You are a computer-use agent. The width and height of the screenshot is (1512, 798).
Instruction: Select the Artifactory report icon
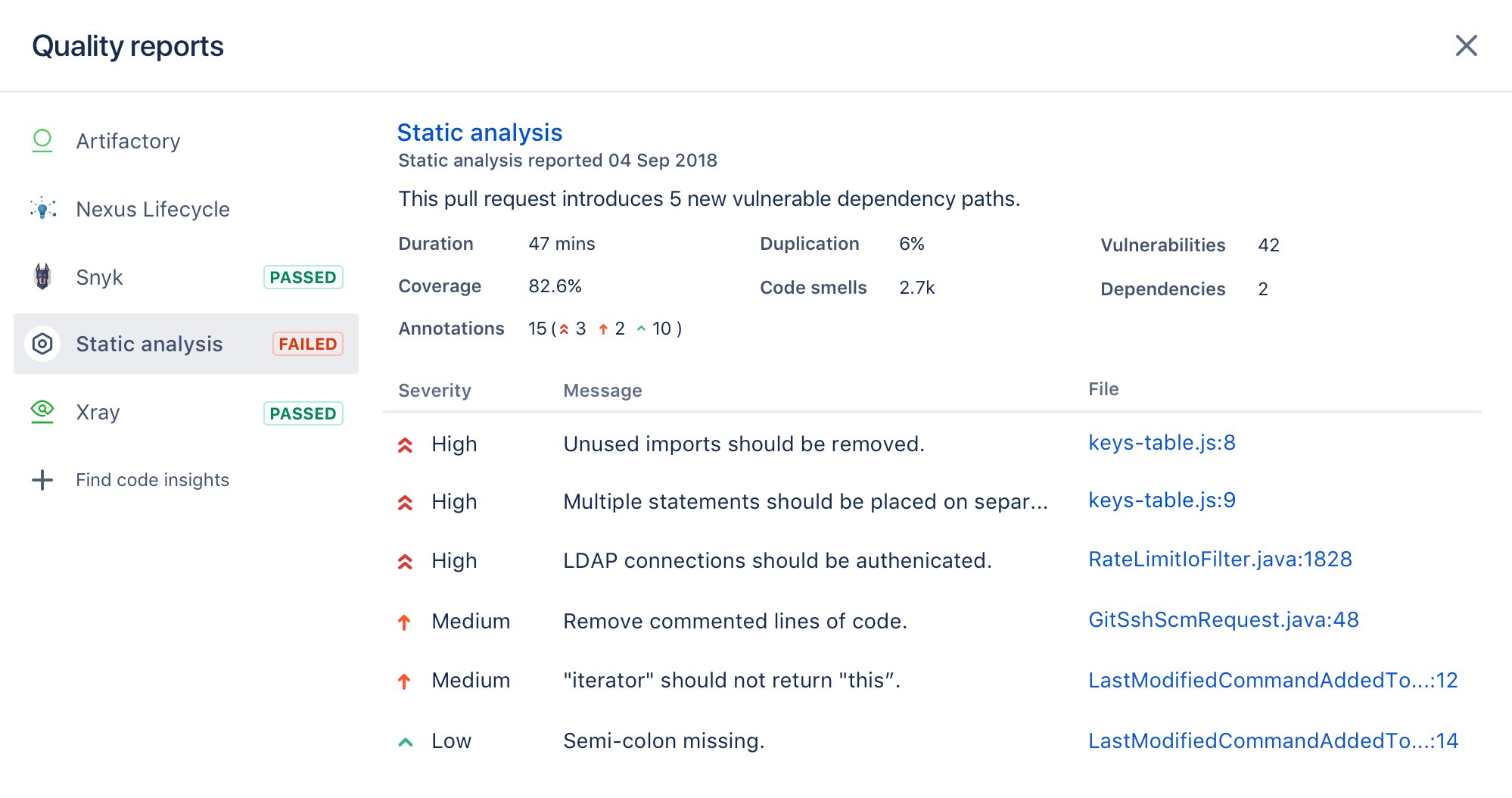(43, 141)
